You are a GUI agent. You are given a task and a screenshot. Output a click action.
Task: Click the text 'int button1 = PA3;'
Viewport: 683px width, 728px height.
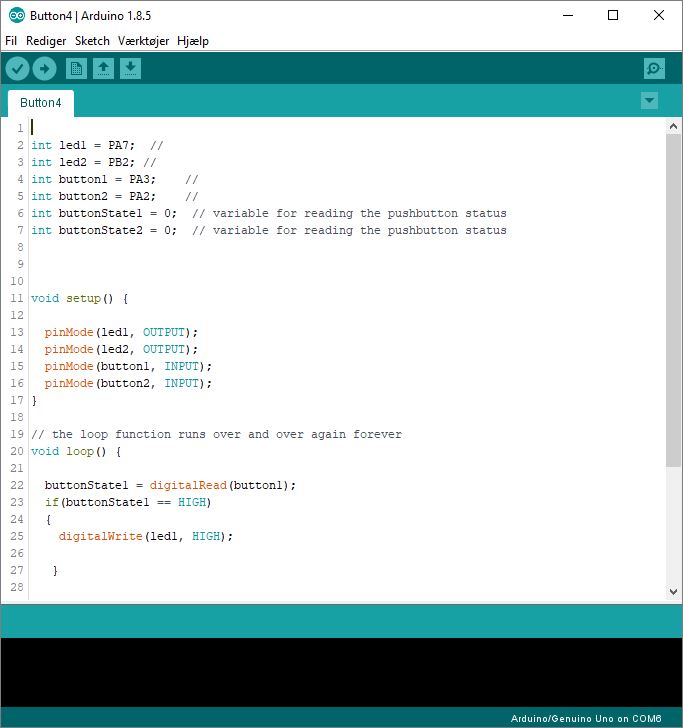pyautogui.click(x=93, y=179)
